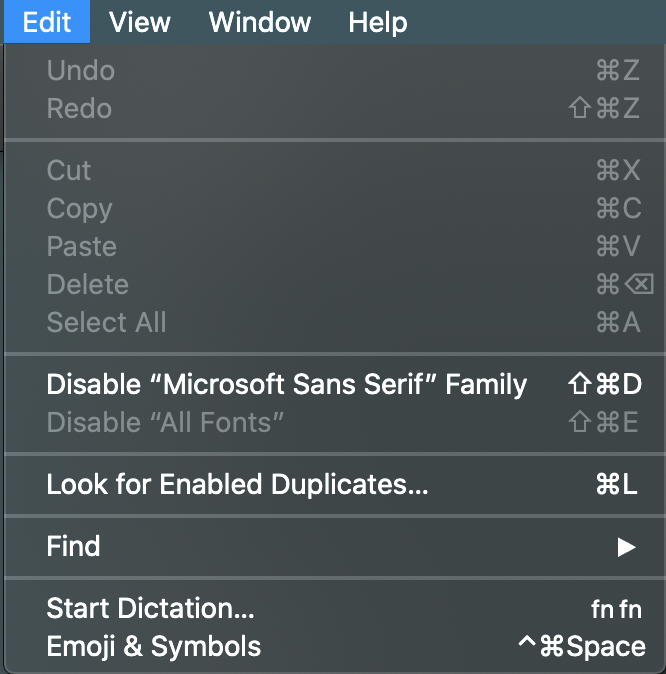
Task: Choose Start Dictation…
Action: click(335, 608)
